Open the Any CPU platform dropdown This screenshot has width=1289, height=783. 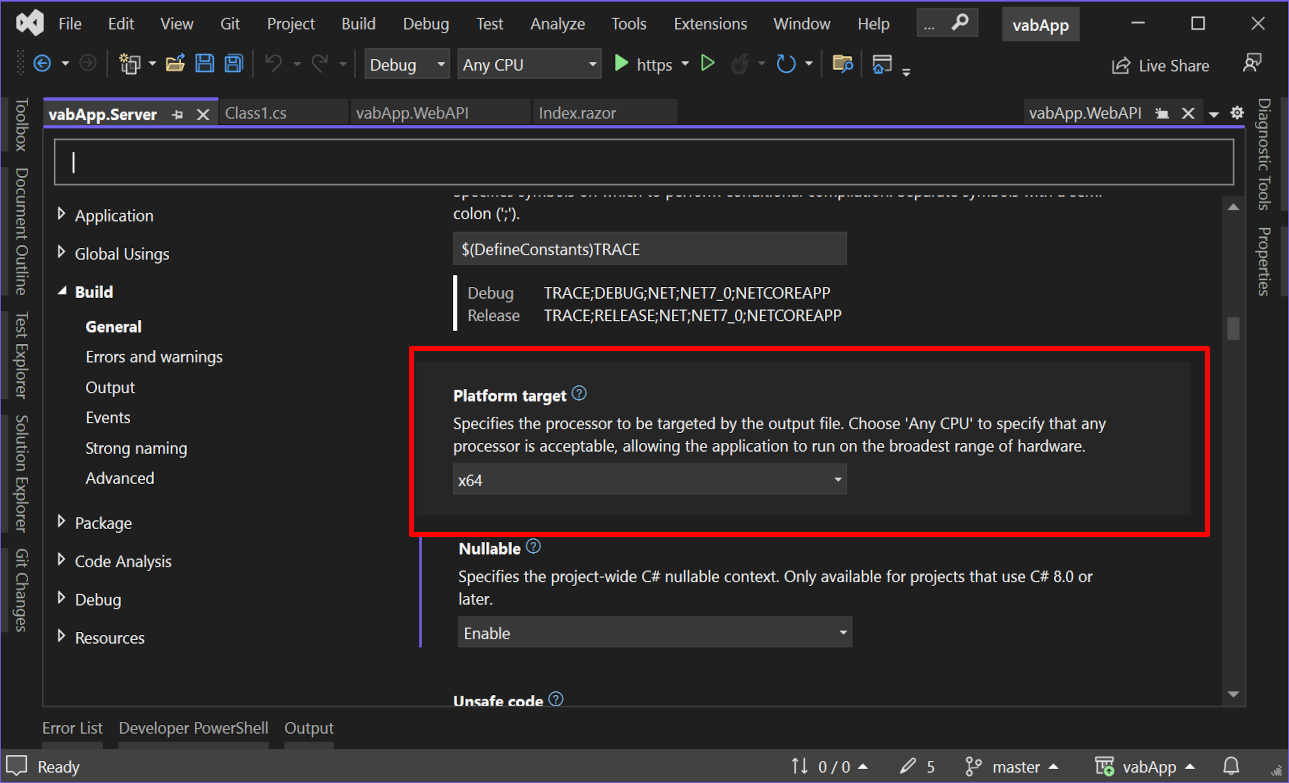click(x=528, y=64)
